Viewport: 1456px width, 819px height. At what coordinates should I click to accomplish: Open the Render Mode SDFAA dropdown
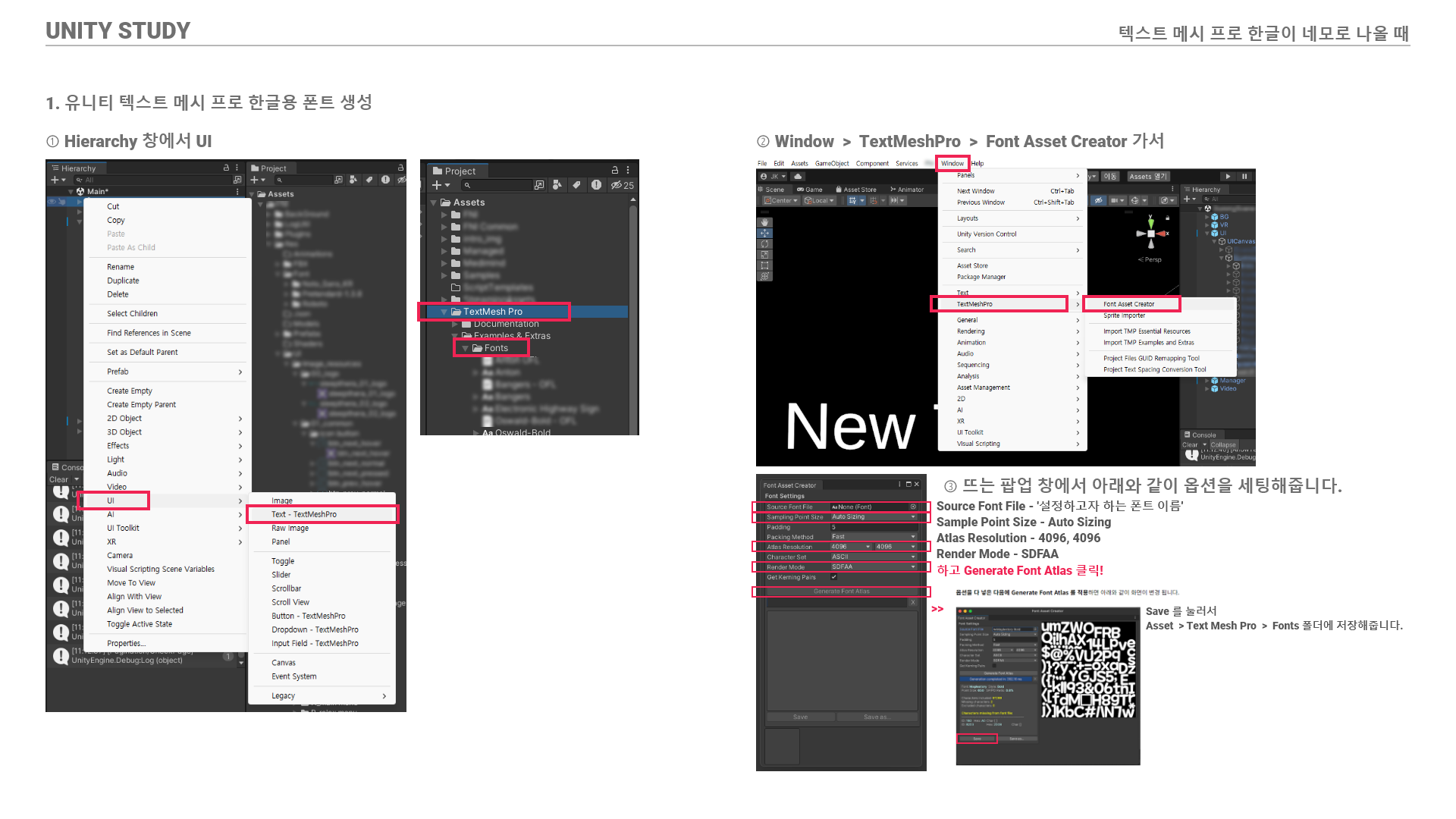click(x=874, y=566)
